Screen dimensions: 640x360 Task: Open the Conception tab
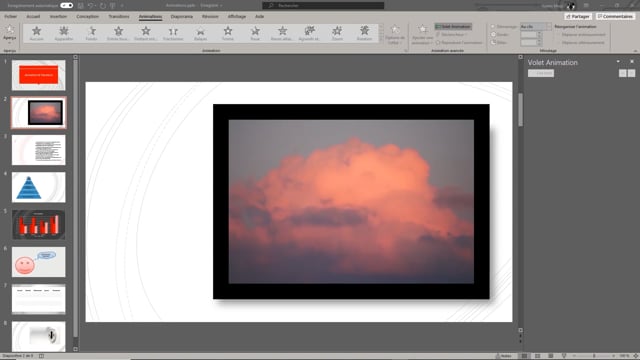click(x=87, y=17)
